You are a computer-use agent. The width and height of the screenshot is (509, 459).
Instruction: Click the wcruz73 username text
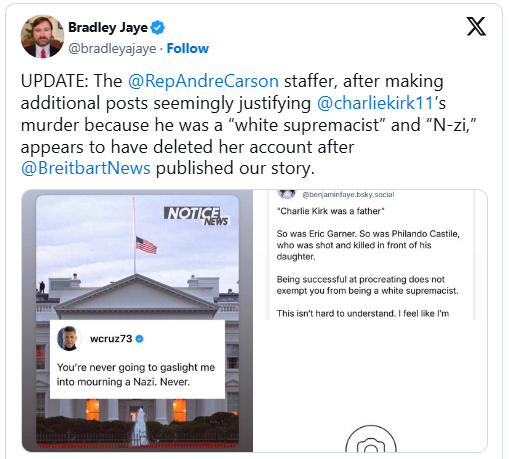(111, 339)
